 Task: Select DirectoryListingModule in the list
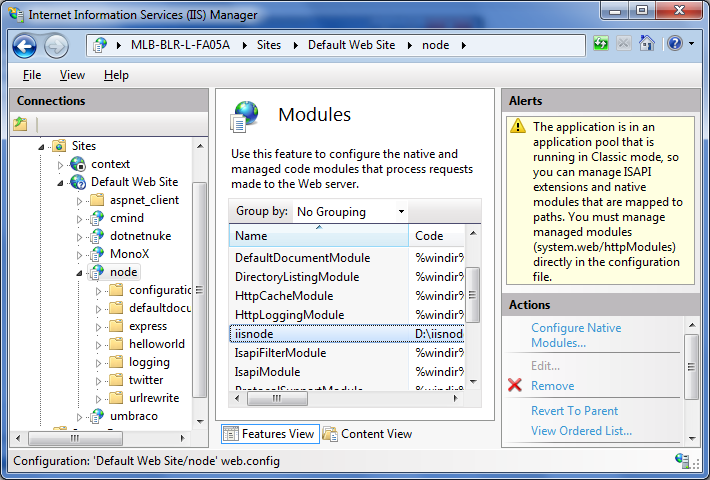click(x=346, y=277)
